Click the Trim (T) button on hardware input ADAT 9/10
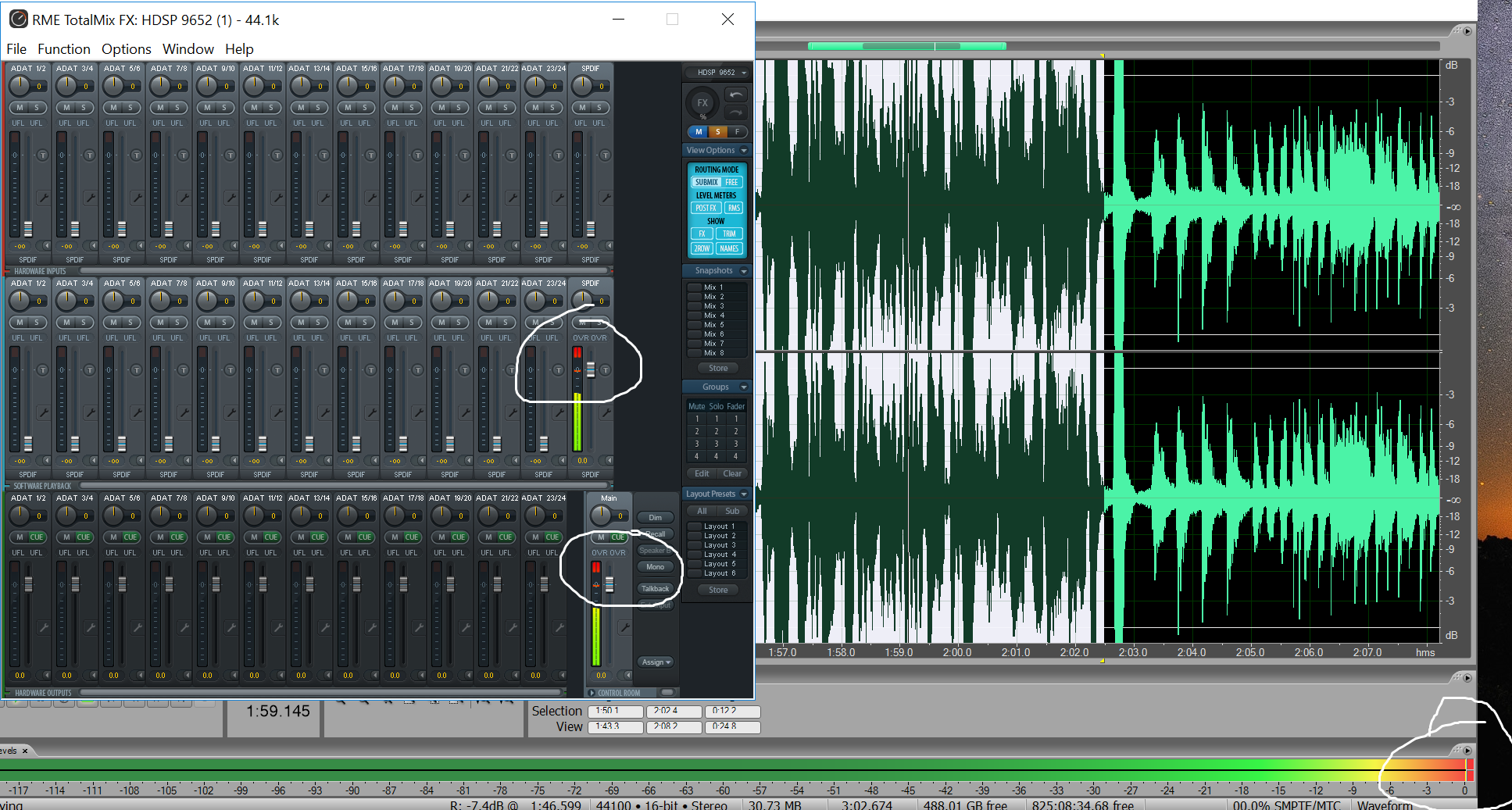Screen dimensions: 1512x810 point(231,155)
